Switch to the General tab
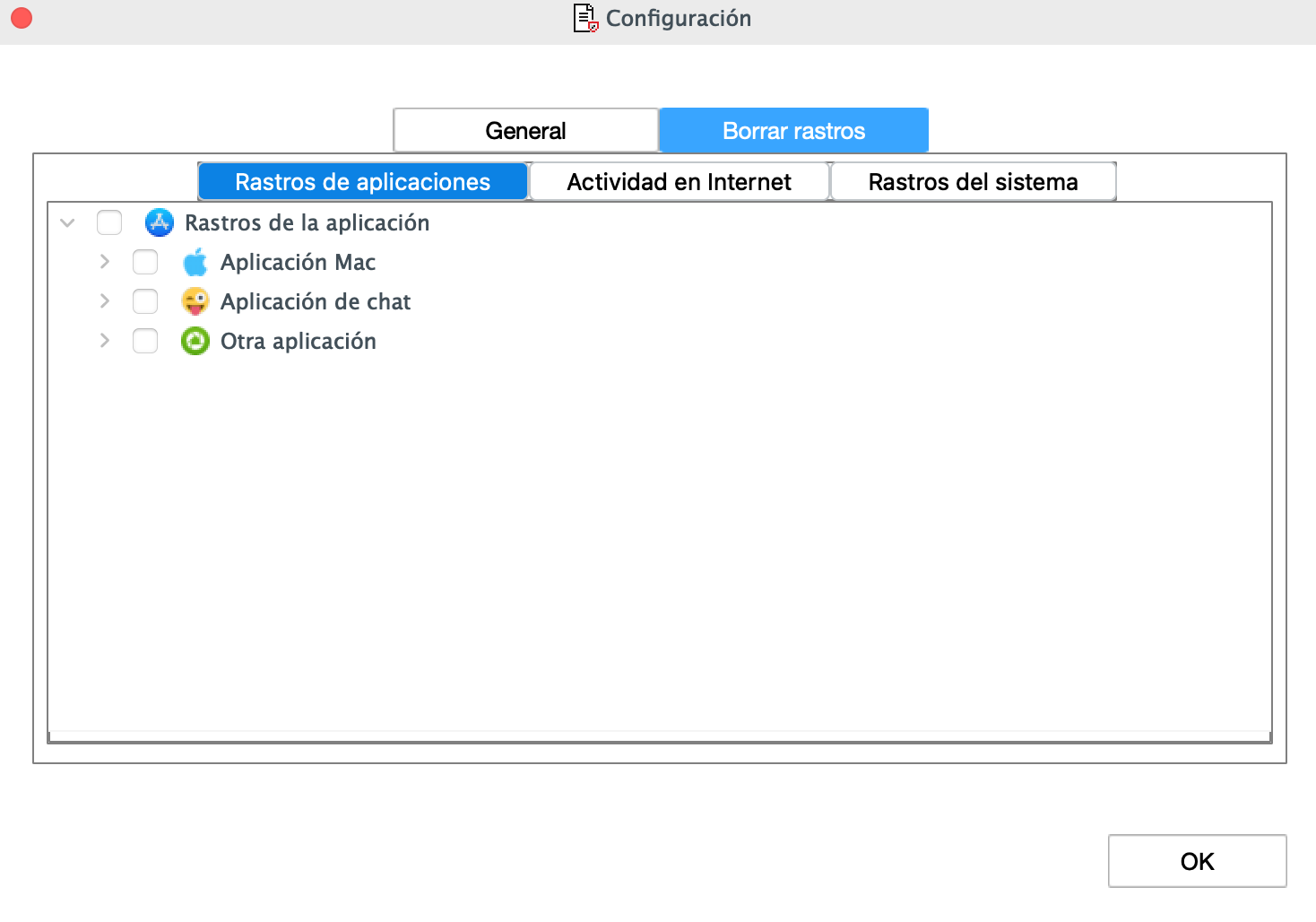The width and height of the screenshot is (1316, 922). 526,131
